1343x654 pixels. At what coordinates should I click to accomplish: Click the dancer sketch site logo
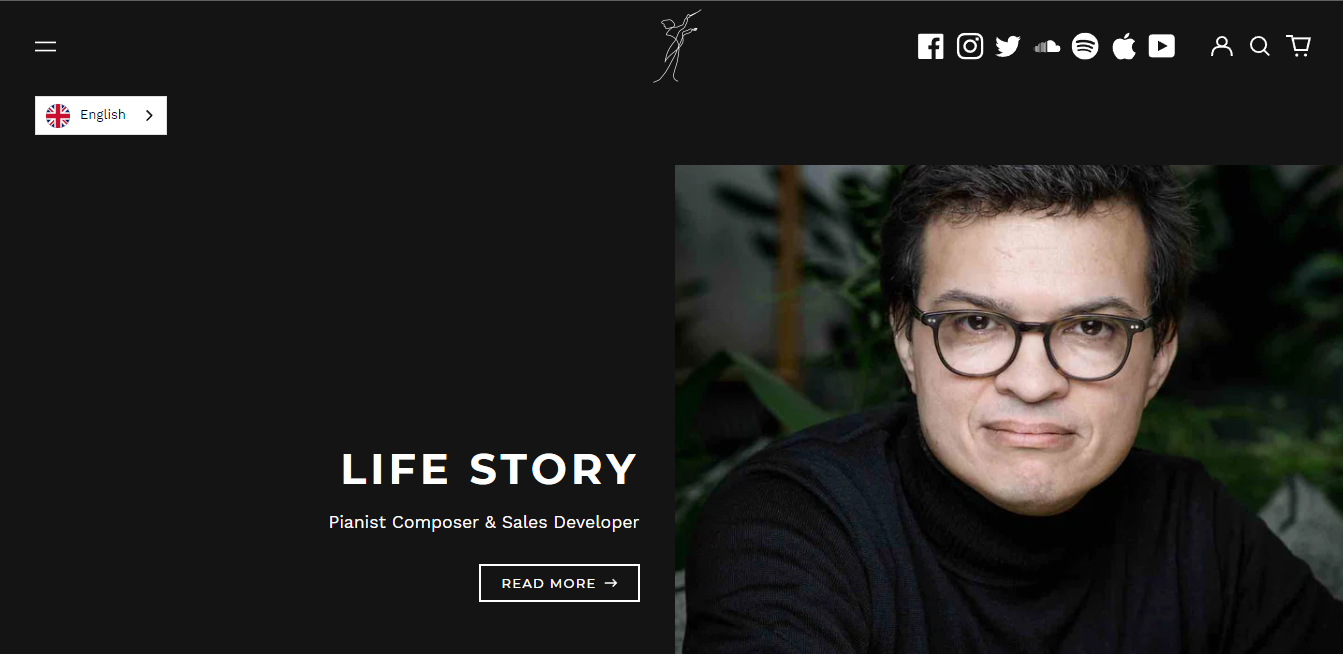pyautogui.click(x=677, y=46)
